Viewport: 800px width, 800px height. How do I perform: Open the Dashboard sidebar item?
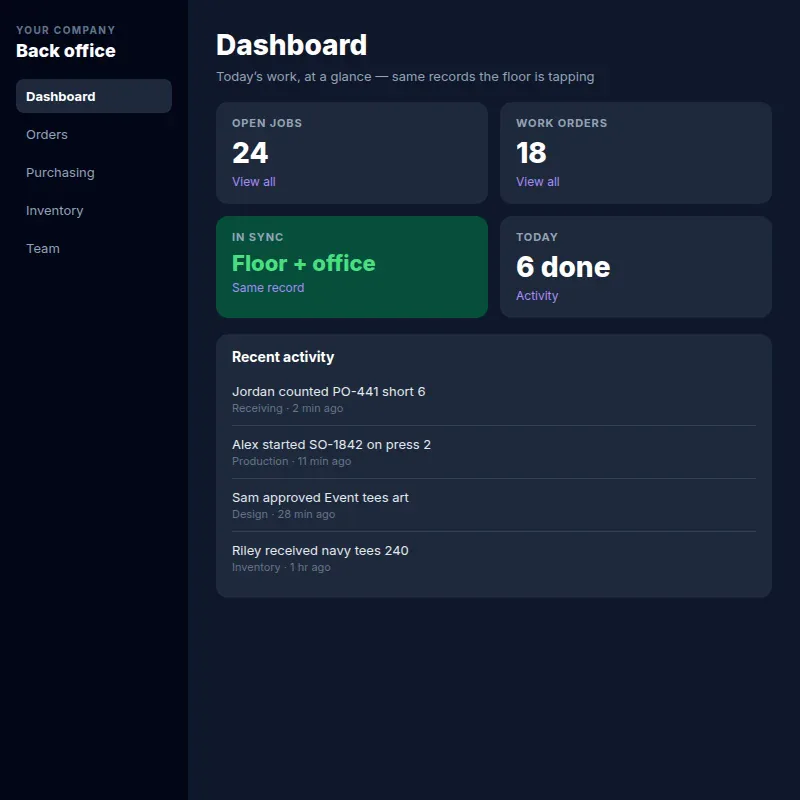[x=94, y=96]
